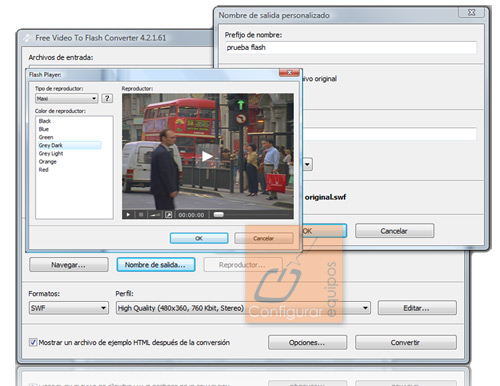Image resolution: width=500 pixels, height=386 pixels.
Task: Click the time display 00:00:00 in the player
Action: pos(191,215)
